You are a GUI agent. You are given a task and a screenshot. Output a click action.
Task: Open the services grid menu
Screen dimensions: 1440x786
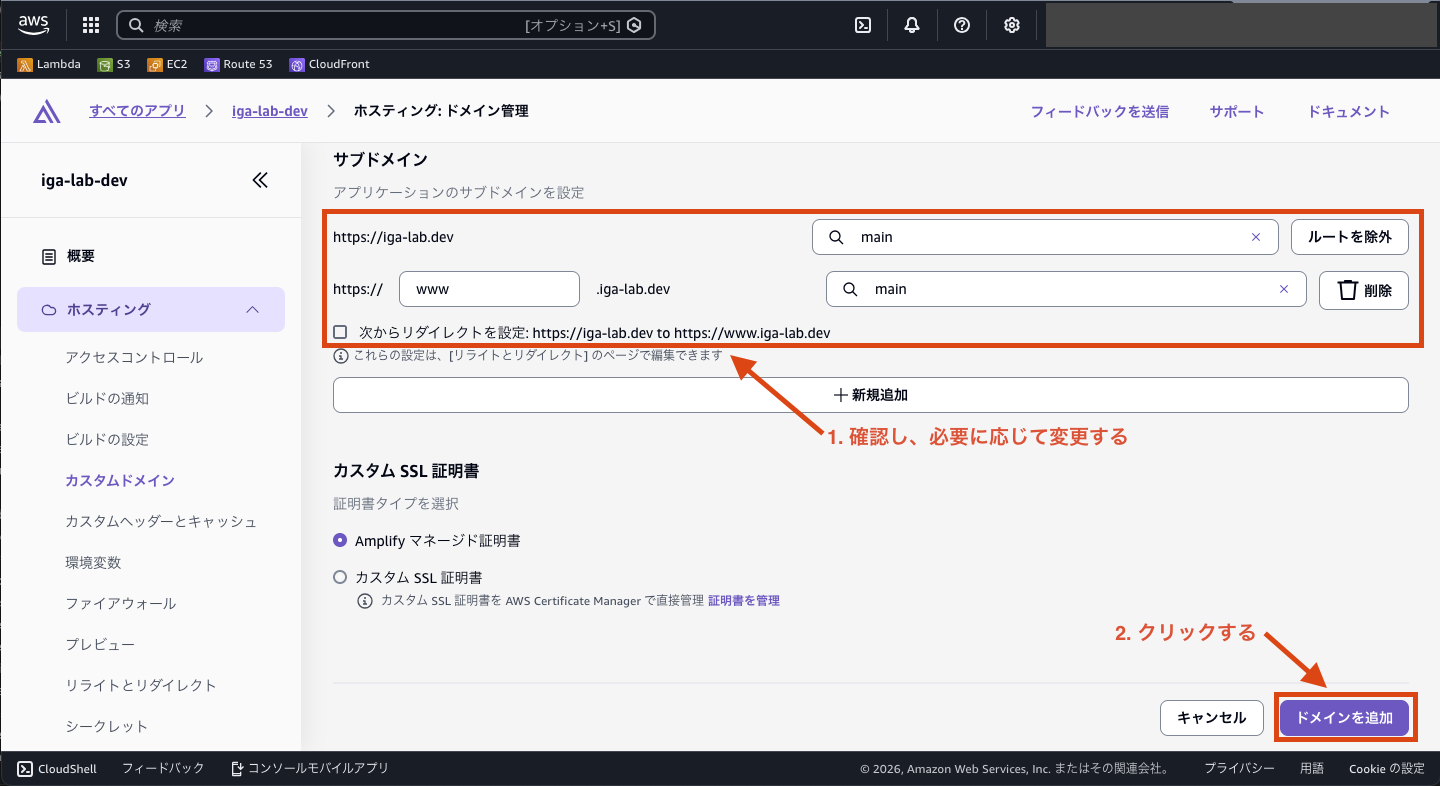point(91,25)
